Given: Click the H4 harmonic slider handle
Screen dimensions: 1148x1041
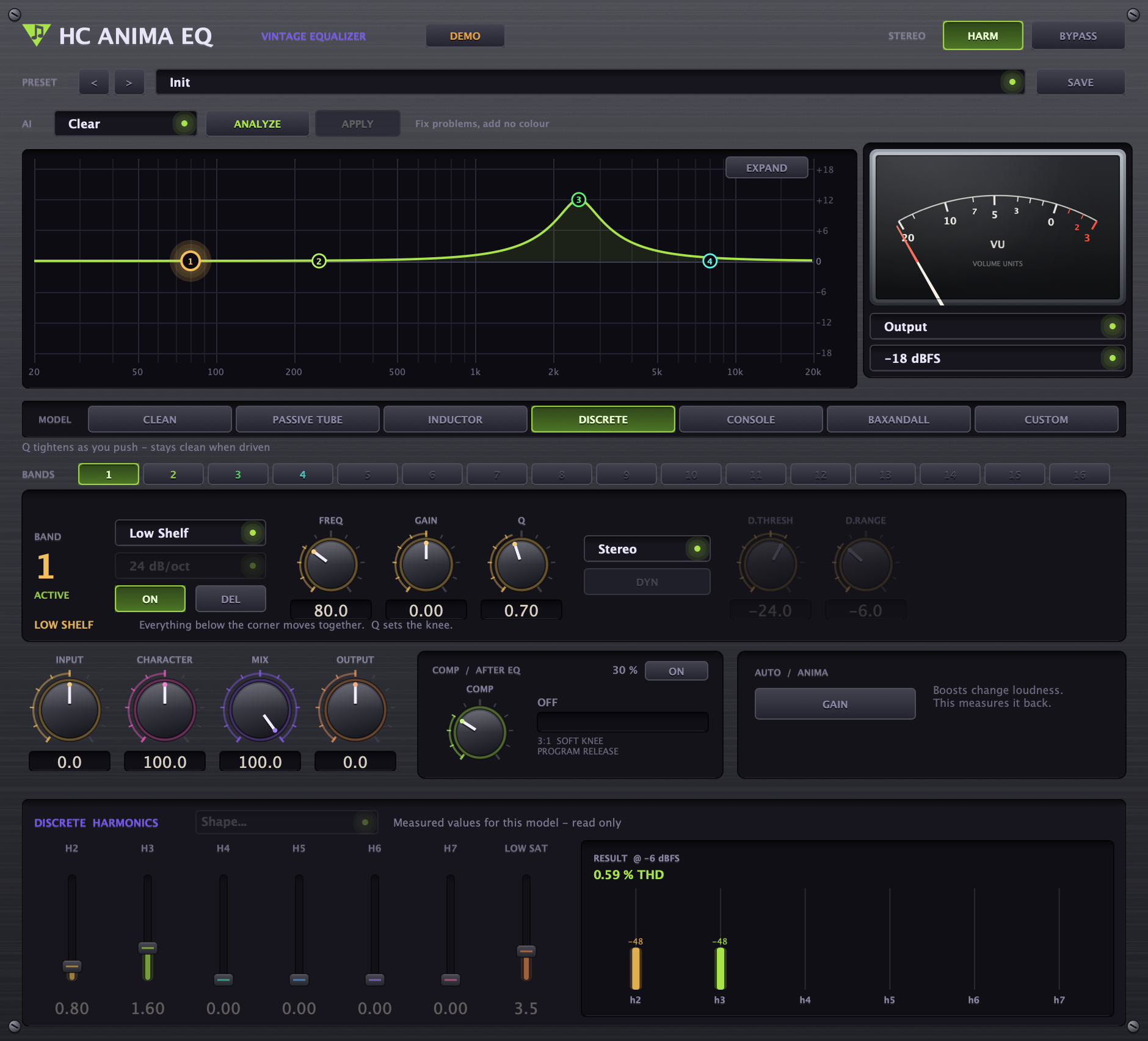Looking at the screenshot, I should tap(223, 979).
